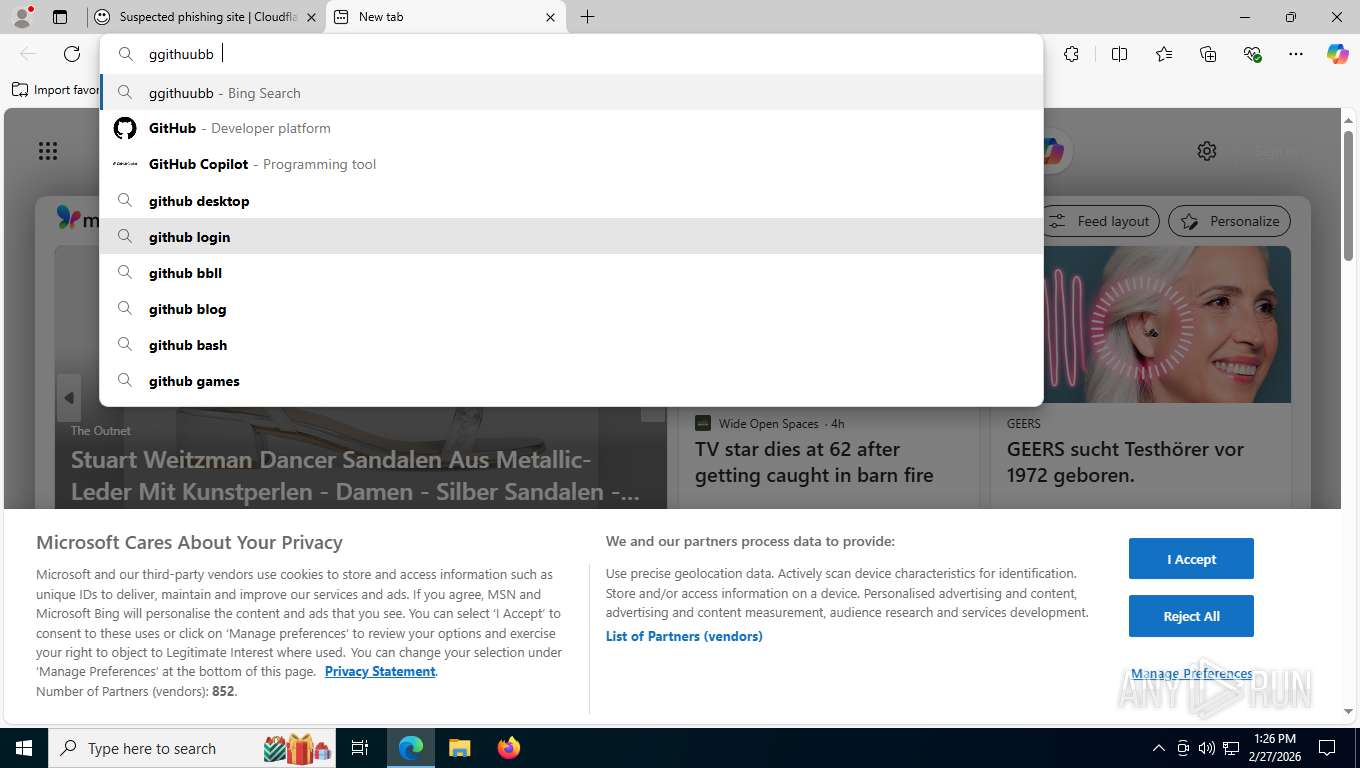Click the Personalize button
This screenshot has width=1360, height=768.
[x=1229, y=221]
